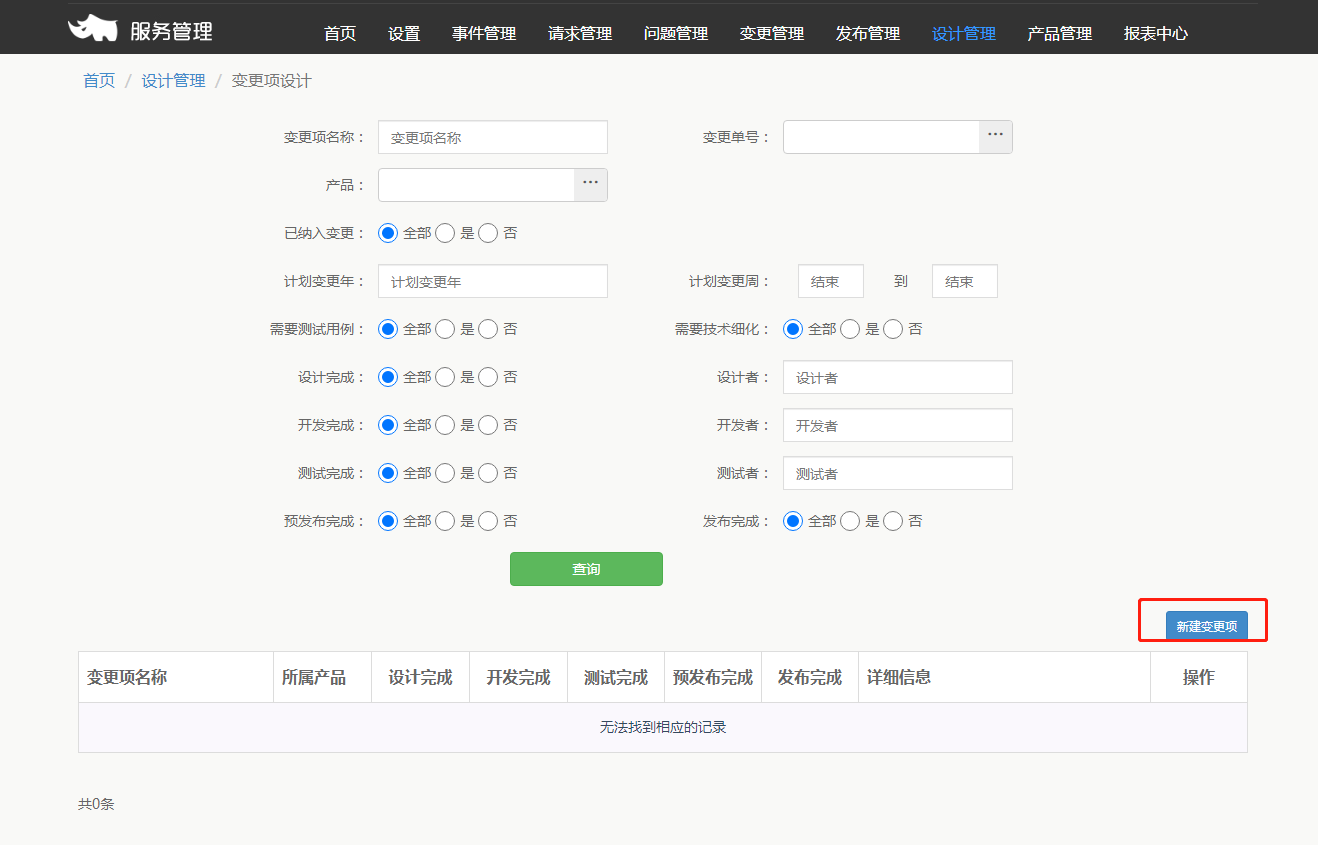This screenshot has width=1318, height=845.
Task: Click the 新建变更项 button
Action: click(x=1207, y=626)
